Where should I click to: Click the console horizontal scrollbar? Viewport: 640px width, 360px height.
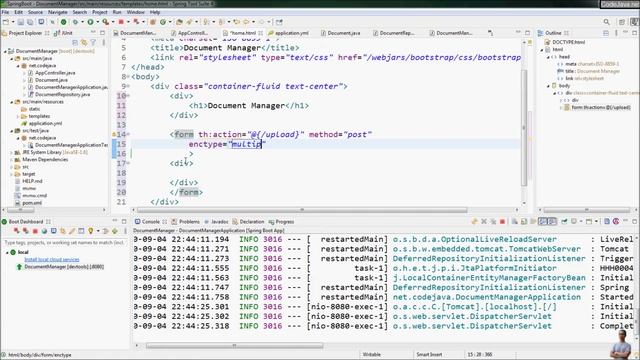tap(235, 346)
